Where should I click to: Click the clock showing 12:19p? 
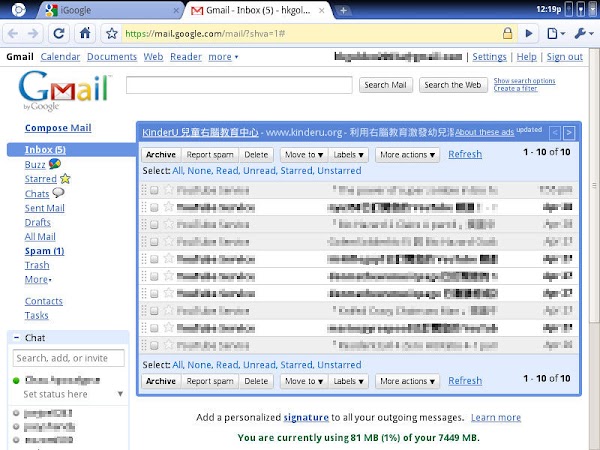coord(548,9)
